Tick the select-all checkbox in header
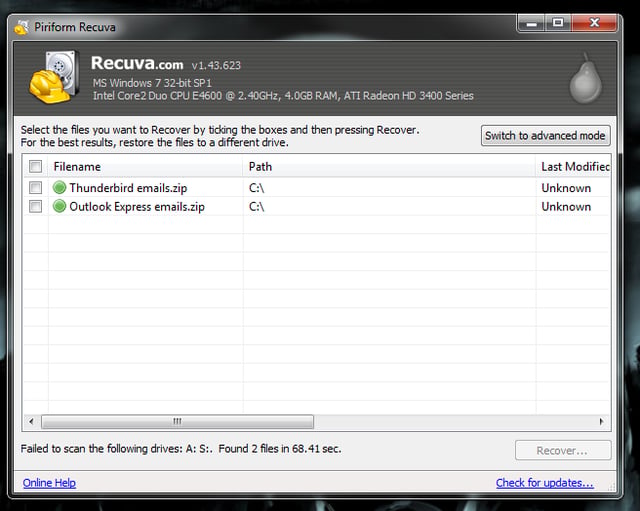This screenshot has width=640, height=511. click(36, 166)
